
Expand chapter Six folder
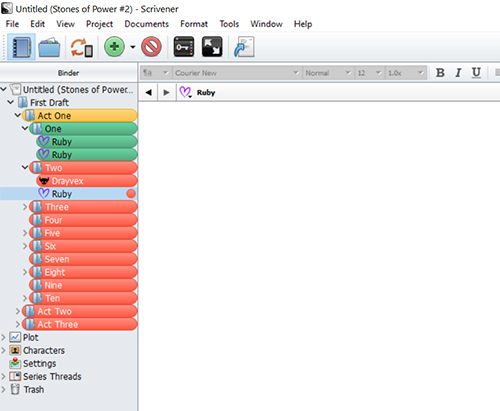point(25,246)
